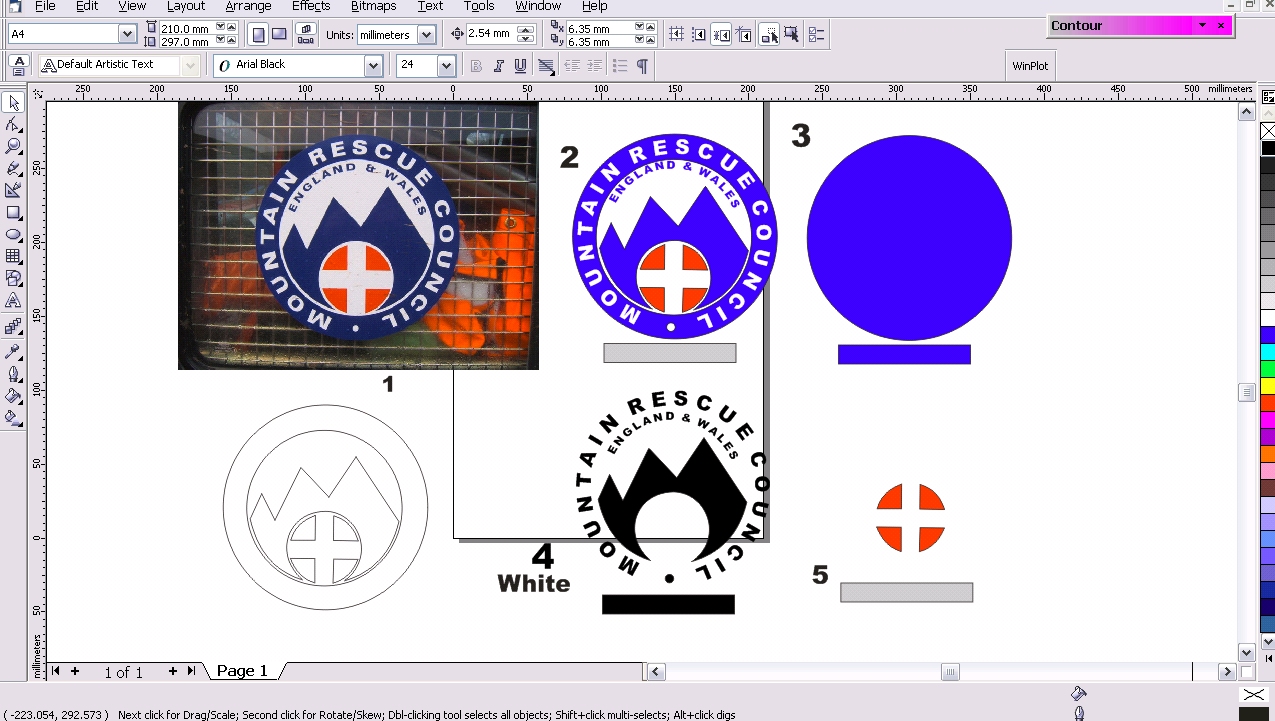Select the Shape tool

(x=13, y=125)
